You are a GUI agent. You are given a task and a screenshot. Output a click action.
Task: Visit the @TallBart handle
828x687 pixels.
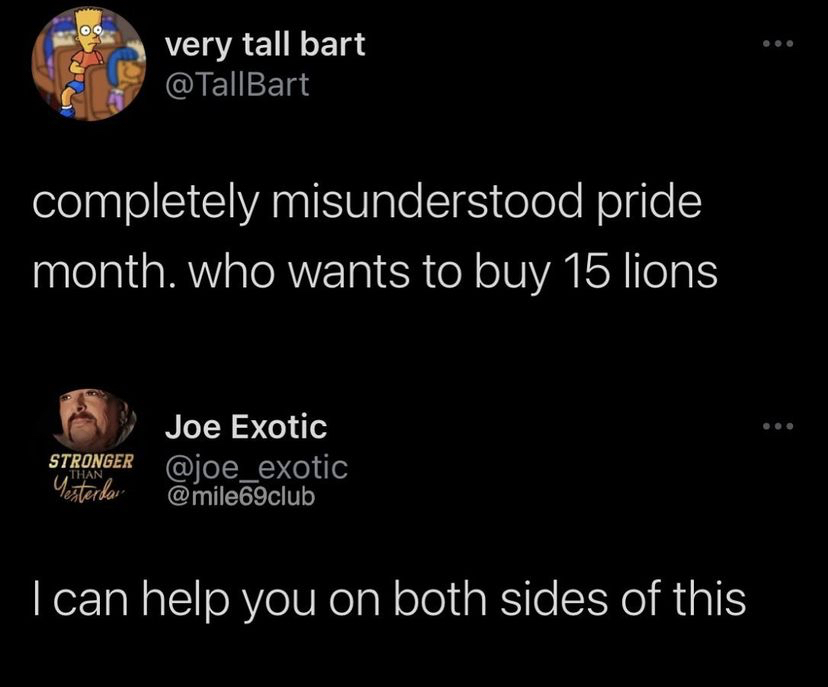click(237, 84)
